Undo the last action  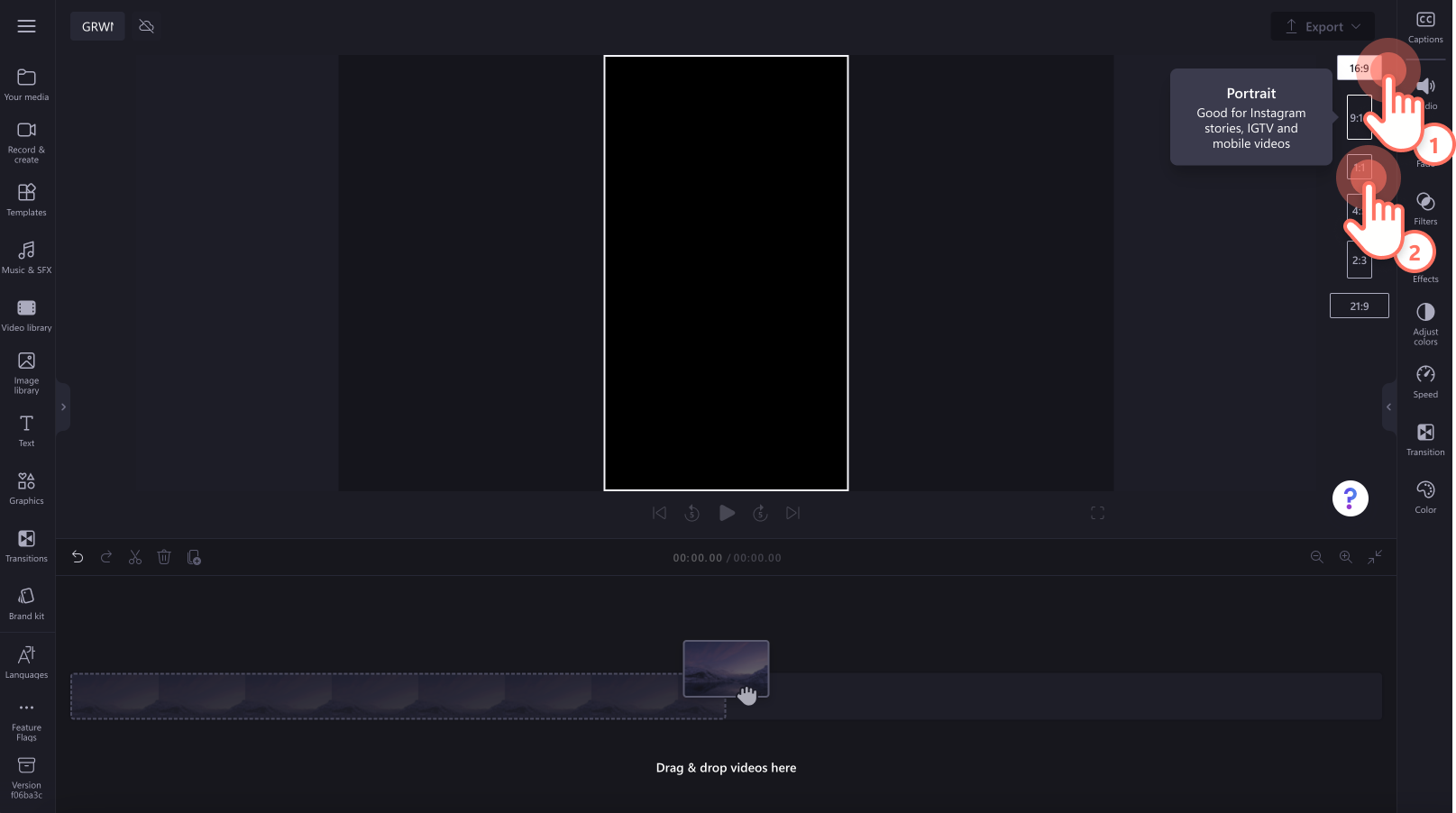[x=78, y=558]
